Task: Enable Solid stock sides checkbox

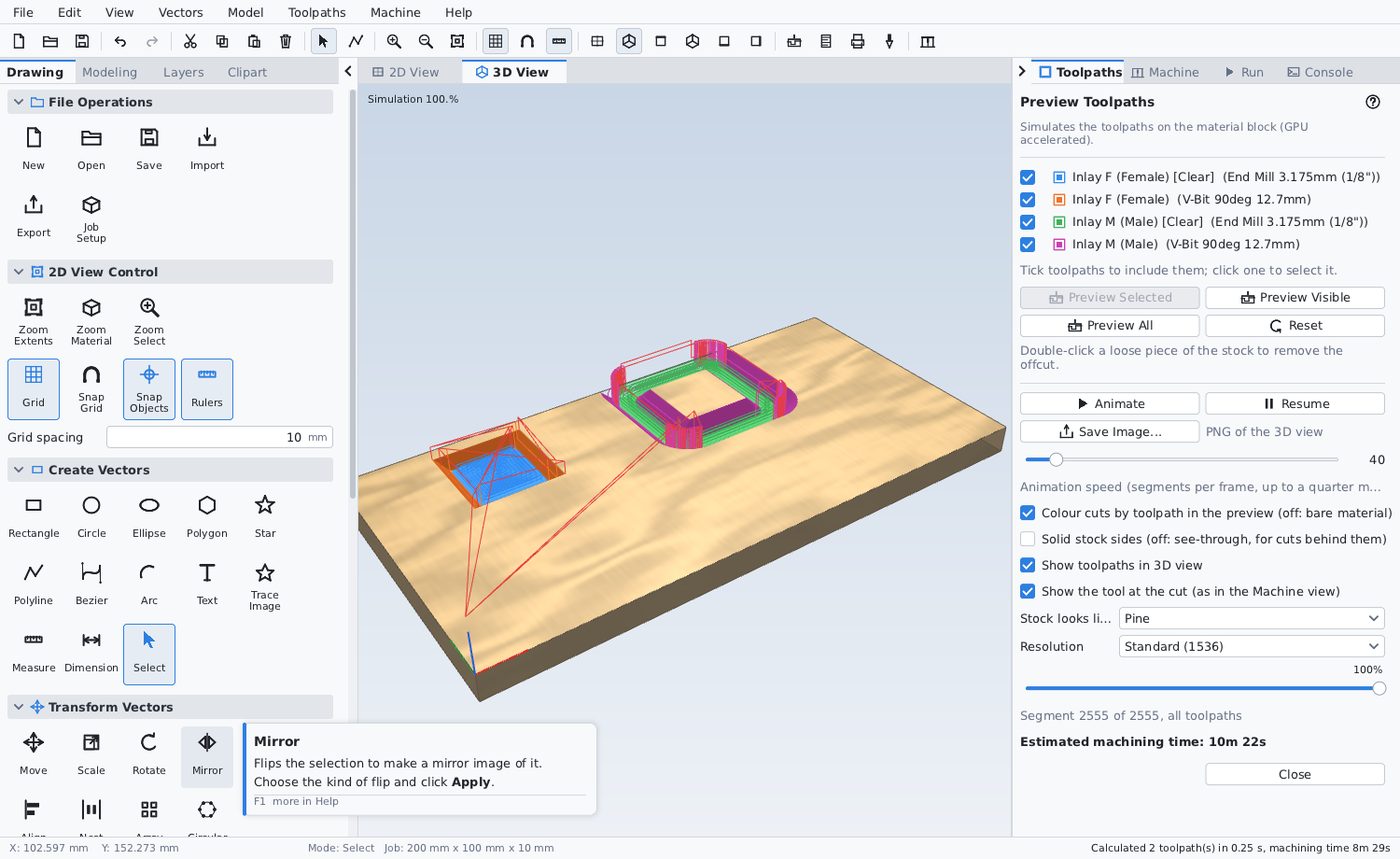Action: [1027, 539]
